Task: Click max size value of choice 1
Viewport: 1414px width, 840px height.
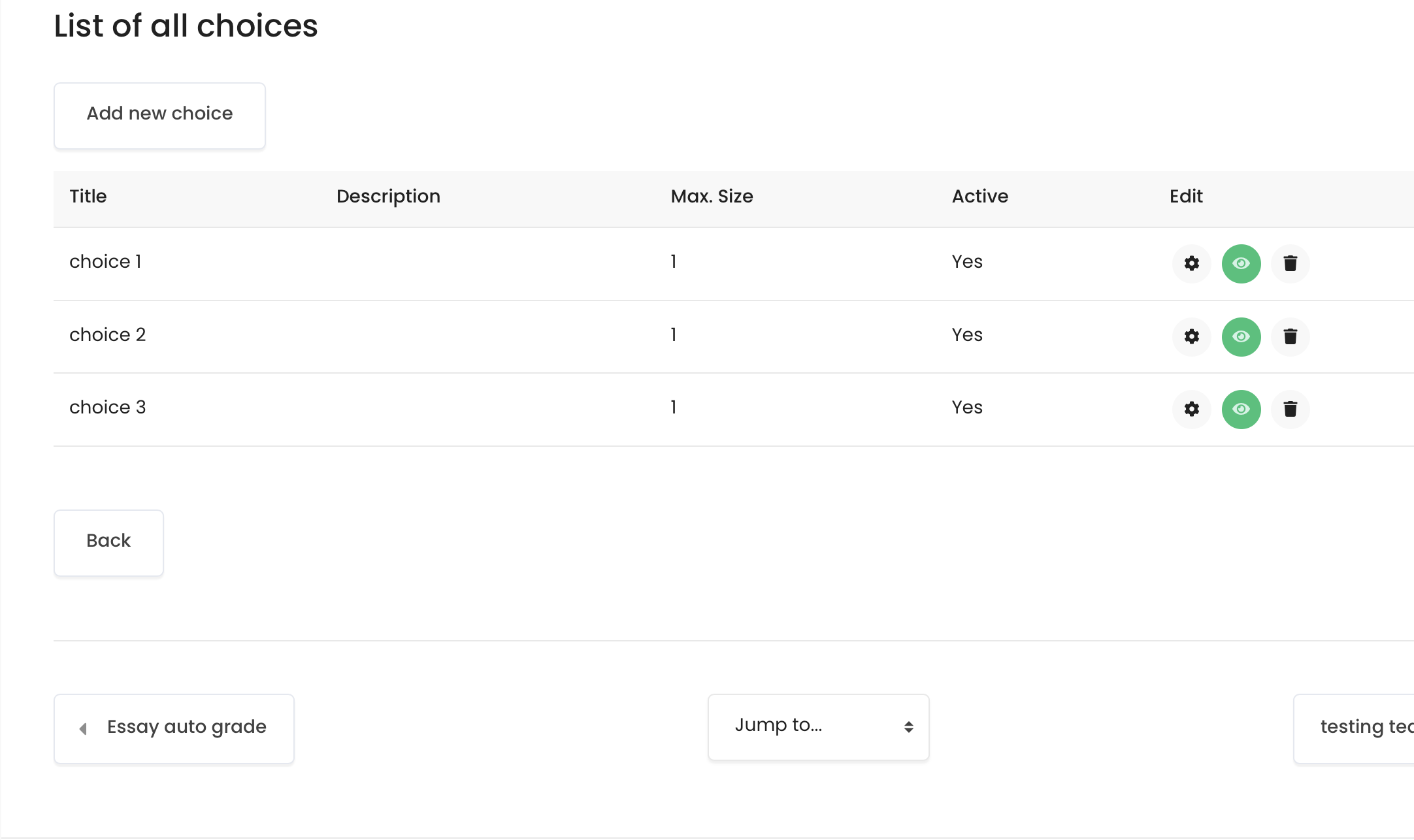Action: pos(674,261)
